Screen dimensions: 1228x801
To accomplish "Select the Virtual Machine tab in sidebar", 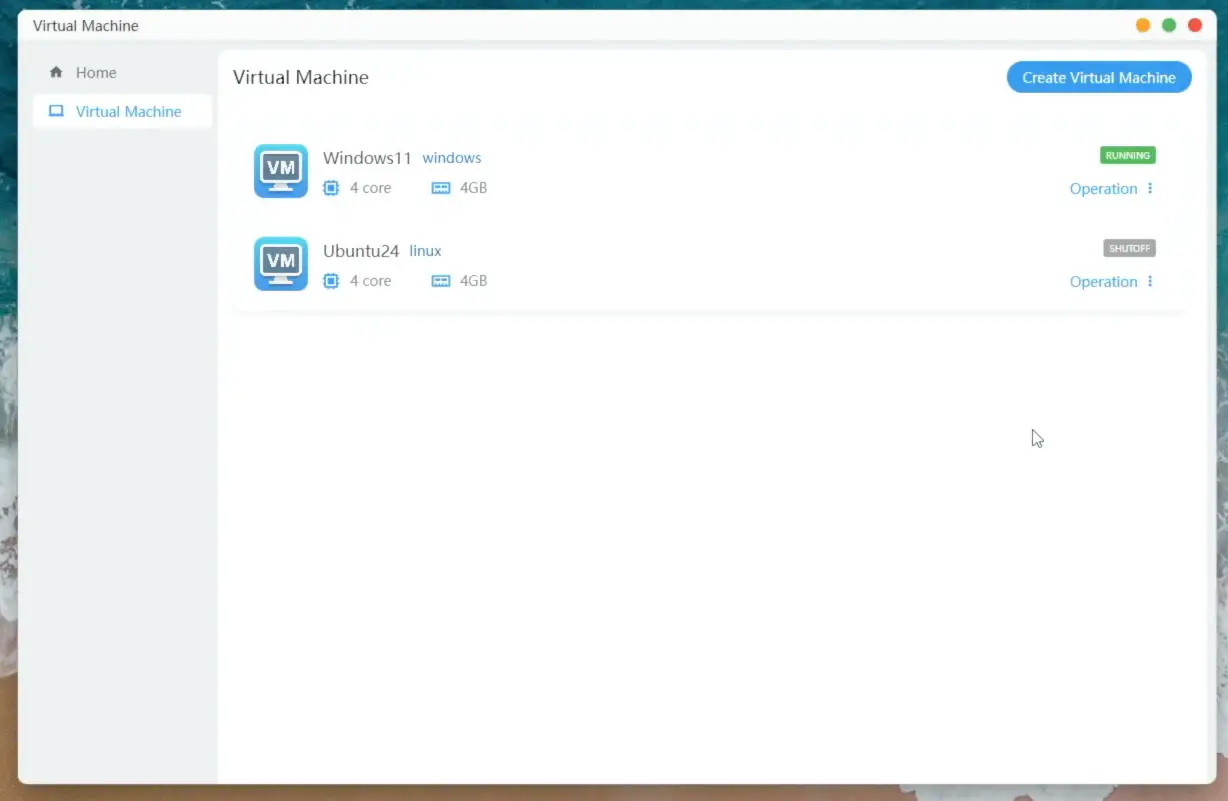I will point(128,111).
